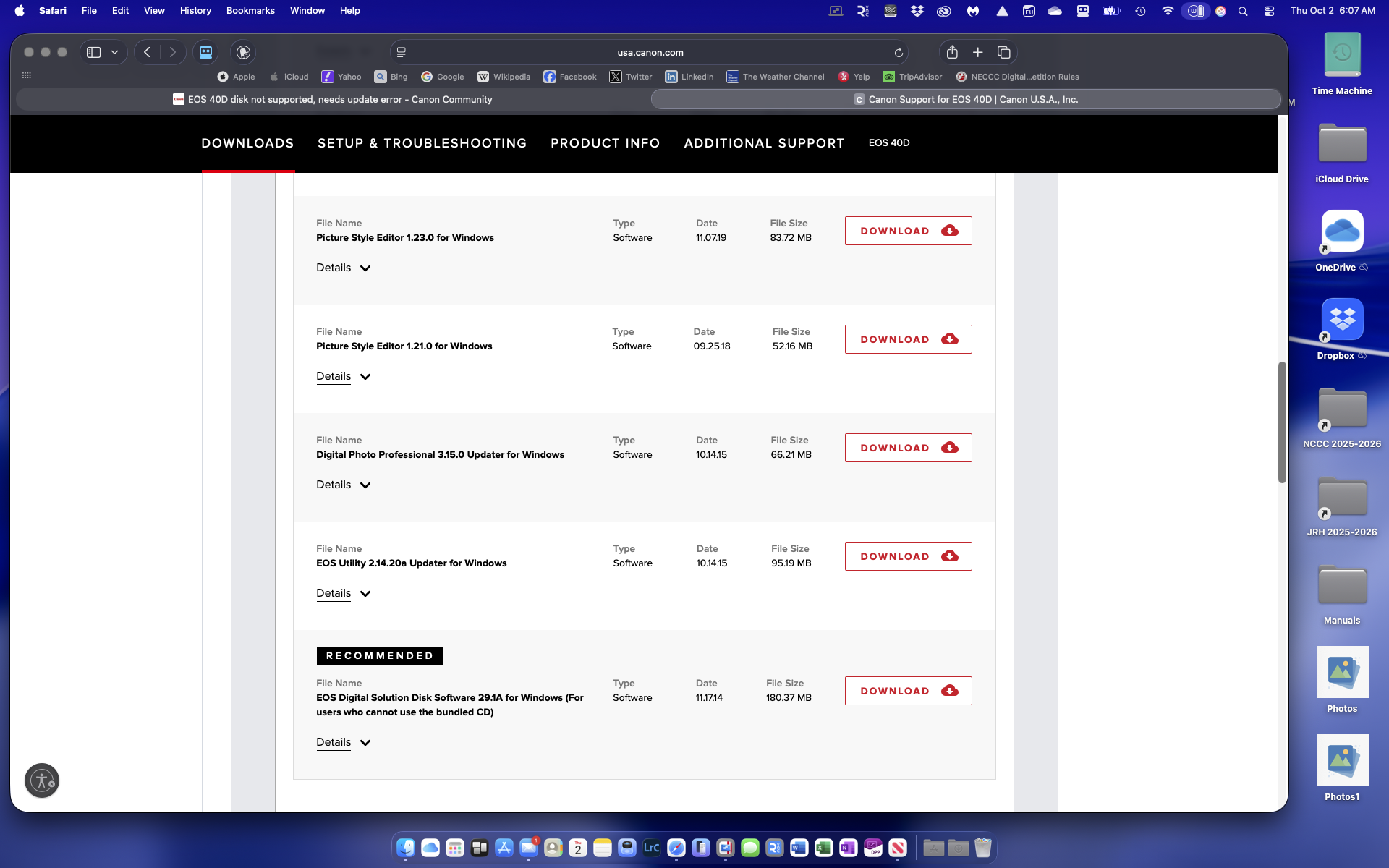The image size is (1389, 868).
Task: Show tab overview icon
Action: click(x=1003, y=52)
